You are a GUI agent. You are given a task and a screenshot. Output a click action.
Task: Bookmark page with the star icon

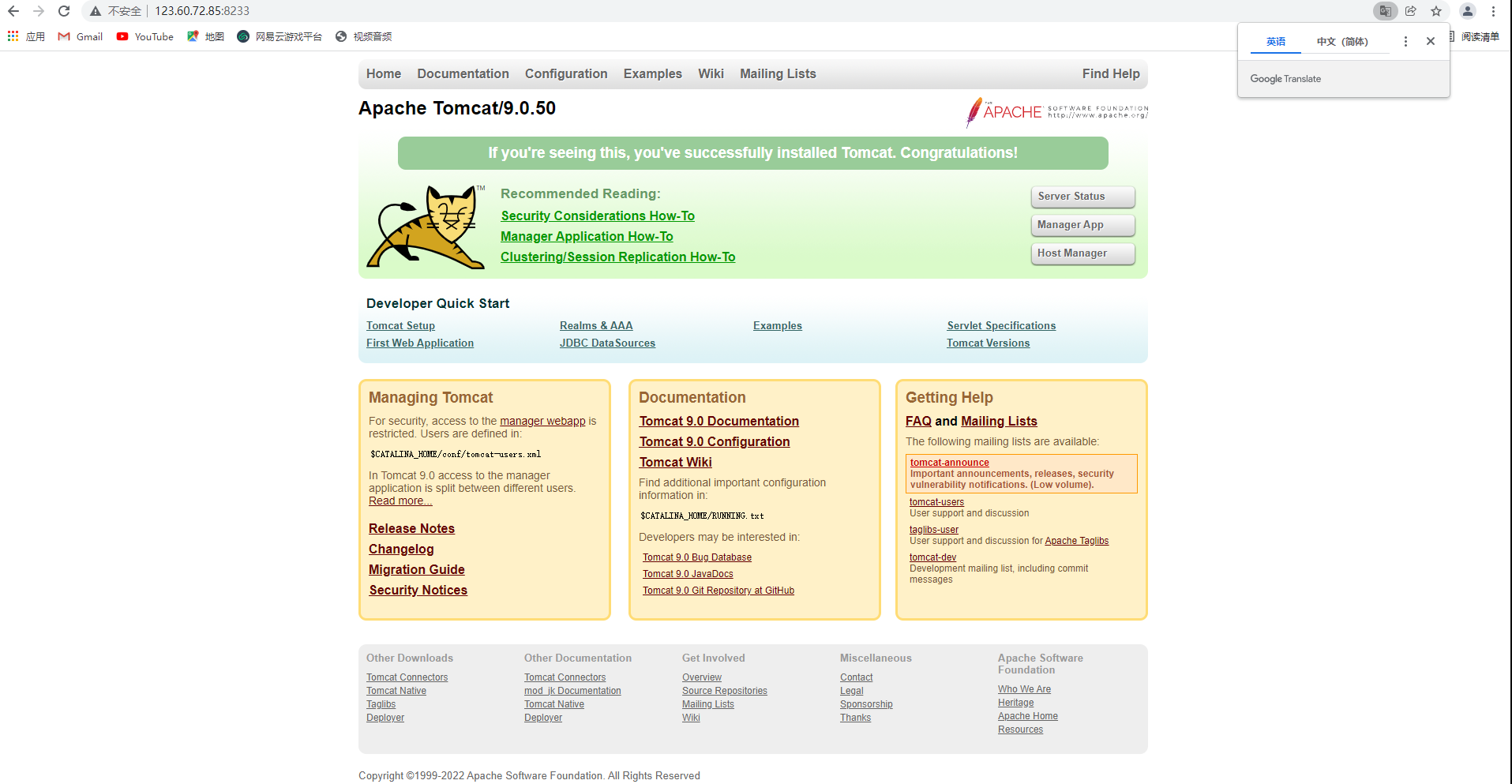click(x=1436, y=11)
